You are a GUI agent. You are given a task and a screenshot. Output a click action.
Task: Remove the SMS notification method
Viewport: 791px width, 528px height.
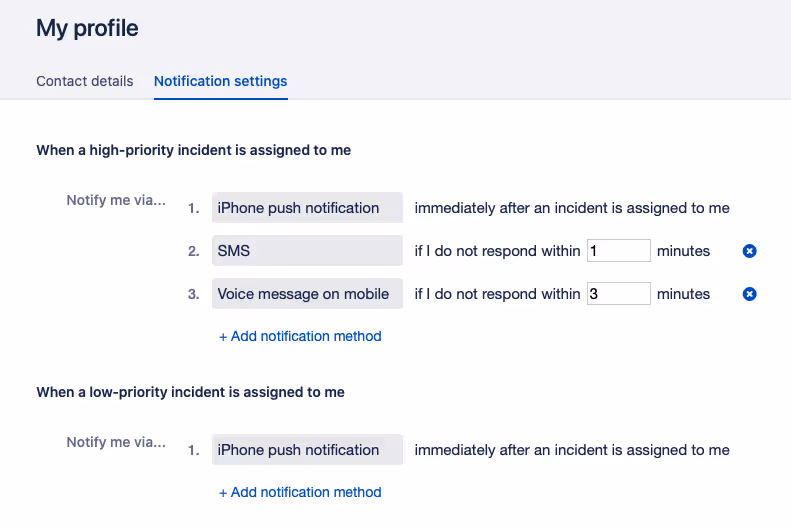[750, 251]
